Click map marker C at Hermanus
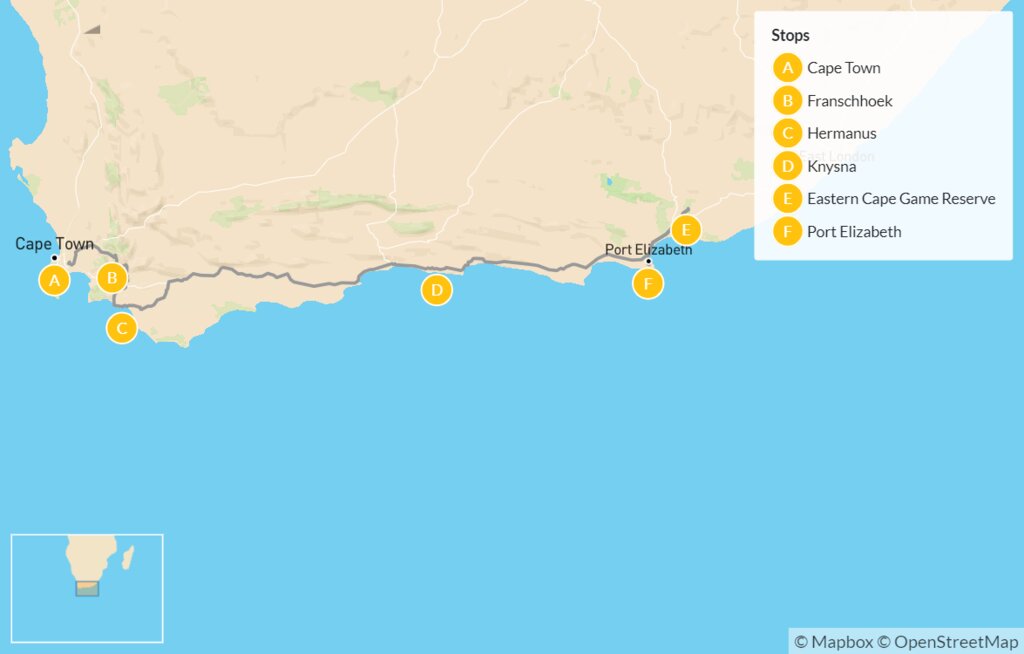Image resolution: width=1024 pixels, height=654 pixels. [122, 328]
